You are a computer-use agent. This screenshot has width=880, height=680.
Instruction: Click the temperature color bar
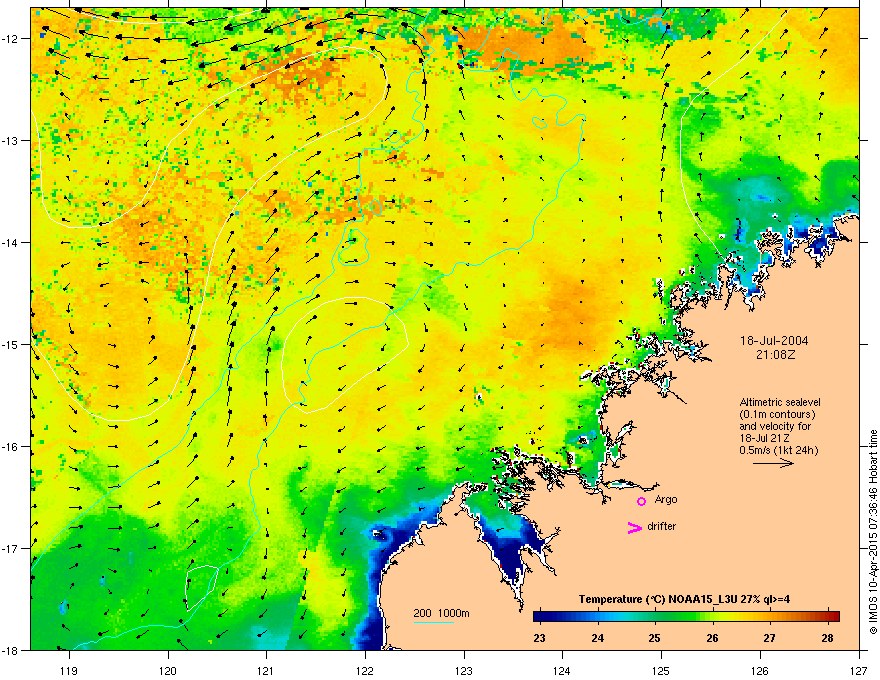[x=686, y=617]
